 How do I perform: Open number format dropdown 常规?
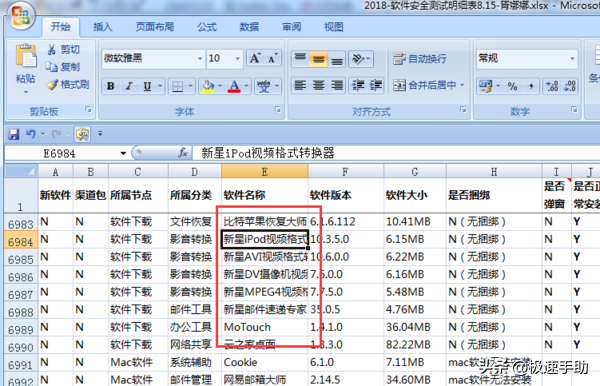coord(572,59)
